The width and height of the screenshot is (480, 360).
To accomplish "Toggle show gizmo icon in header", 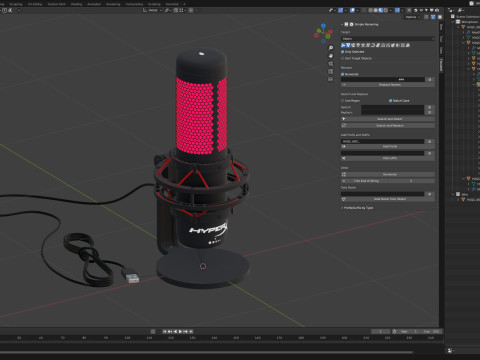I will (x=340, y=10).
